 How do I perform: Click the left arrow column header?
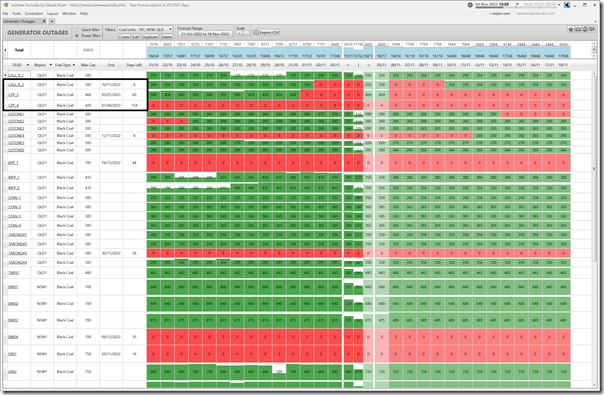[348, 65]
